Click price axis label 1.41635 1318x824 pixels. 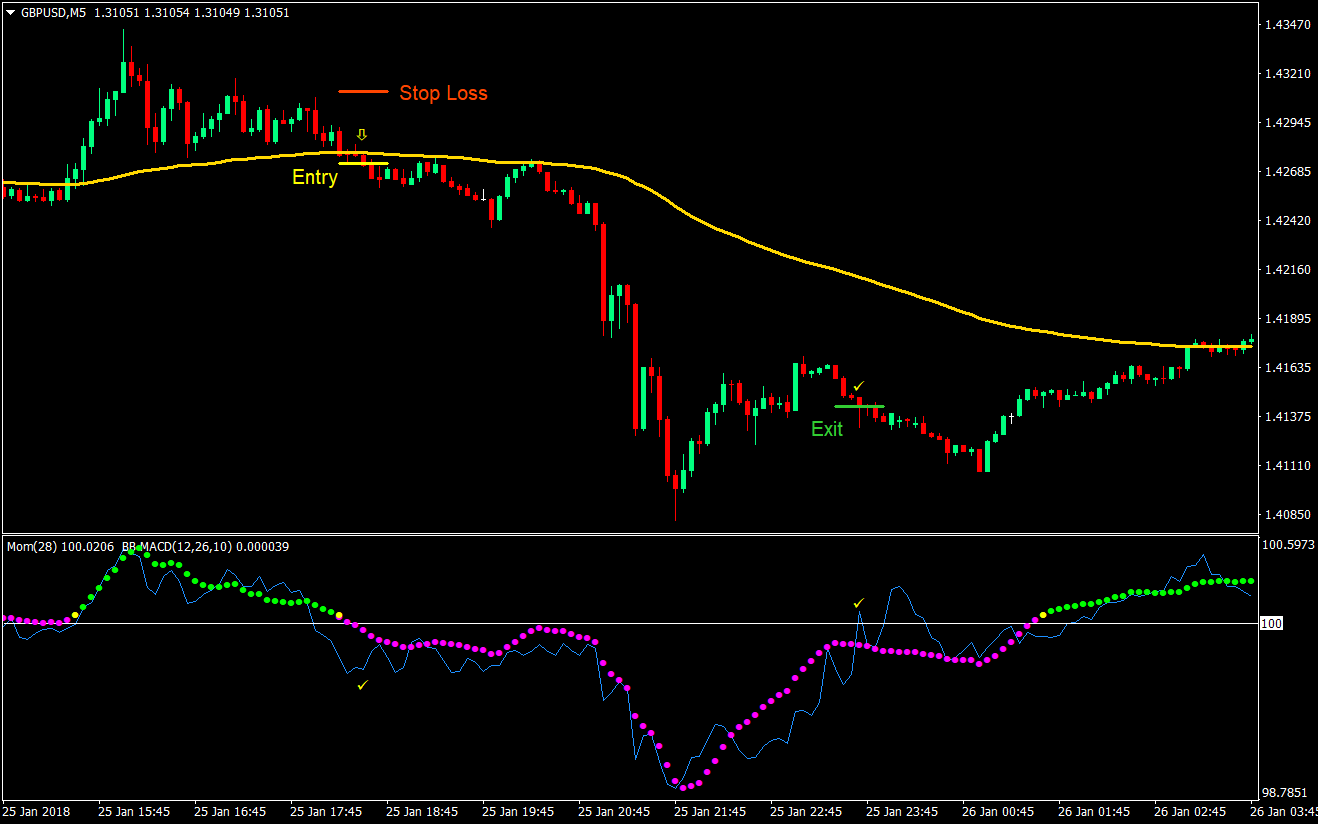click(x=1286, y=368)
